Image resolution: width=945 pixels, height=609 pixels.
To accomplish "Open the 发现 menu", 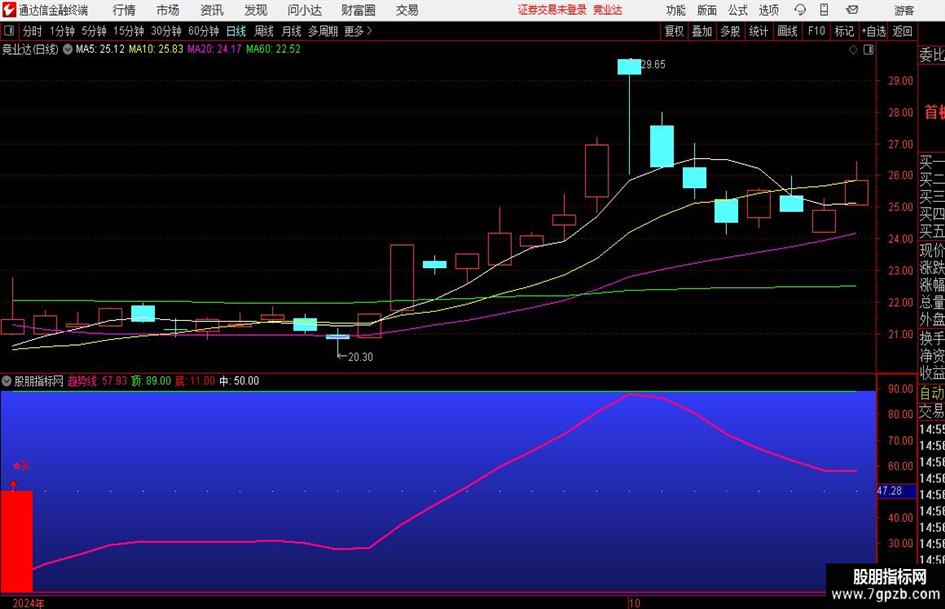I will tap(256, 10).
